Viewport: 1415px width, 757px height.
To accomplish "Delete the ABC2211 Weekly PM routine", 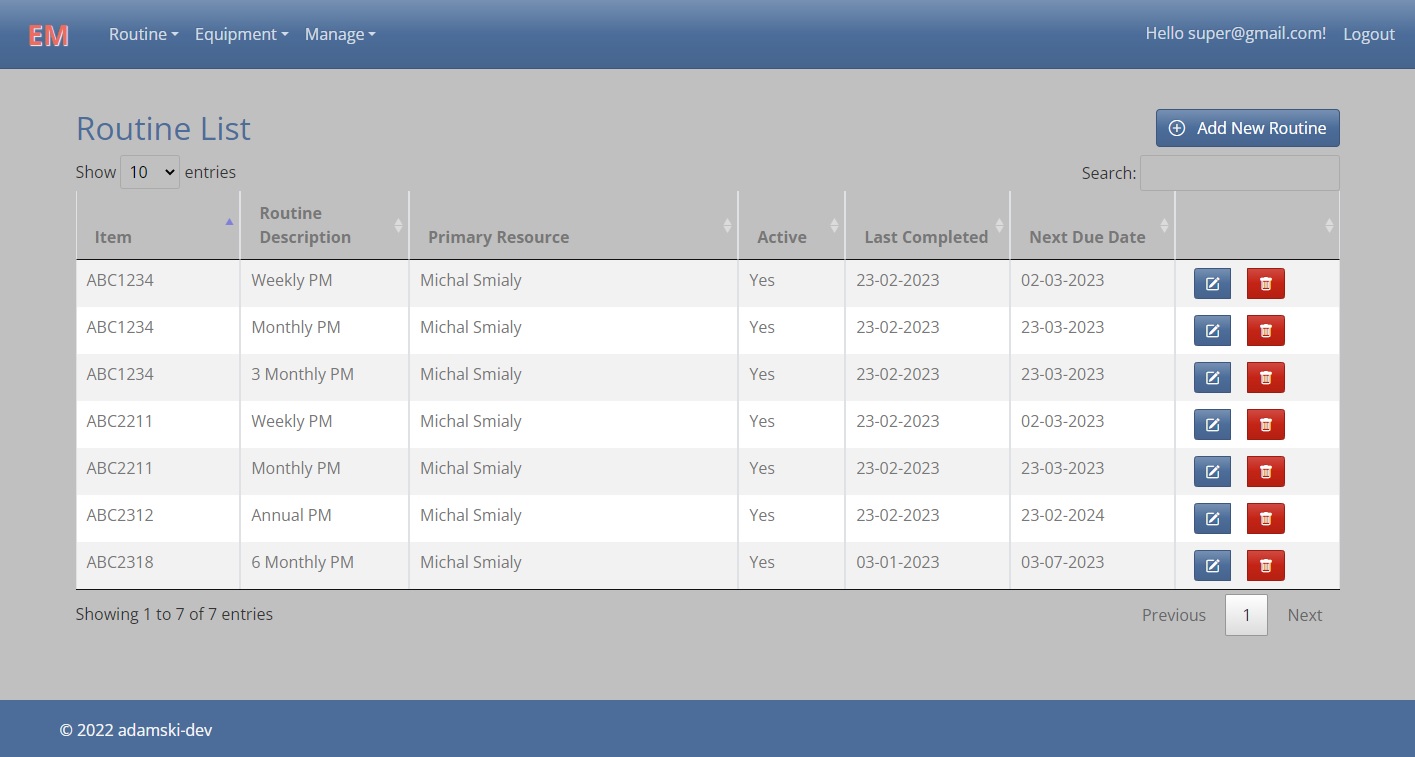I will [x=1265, y=425].
